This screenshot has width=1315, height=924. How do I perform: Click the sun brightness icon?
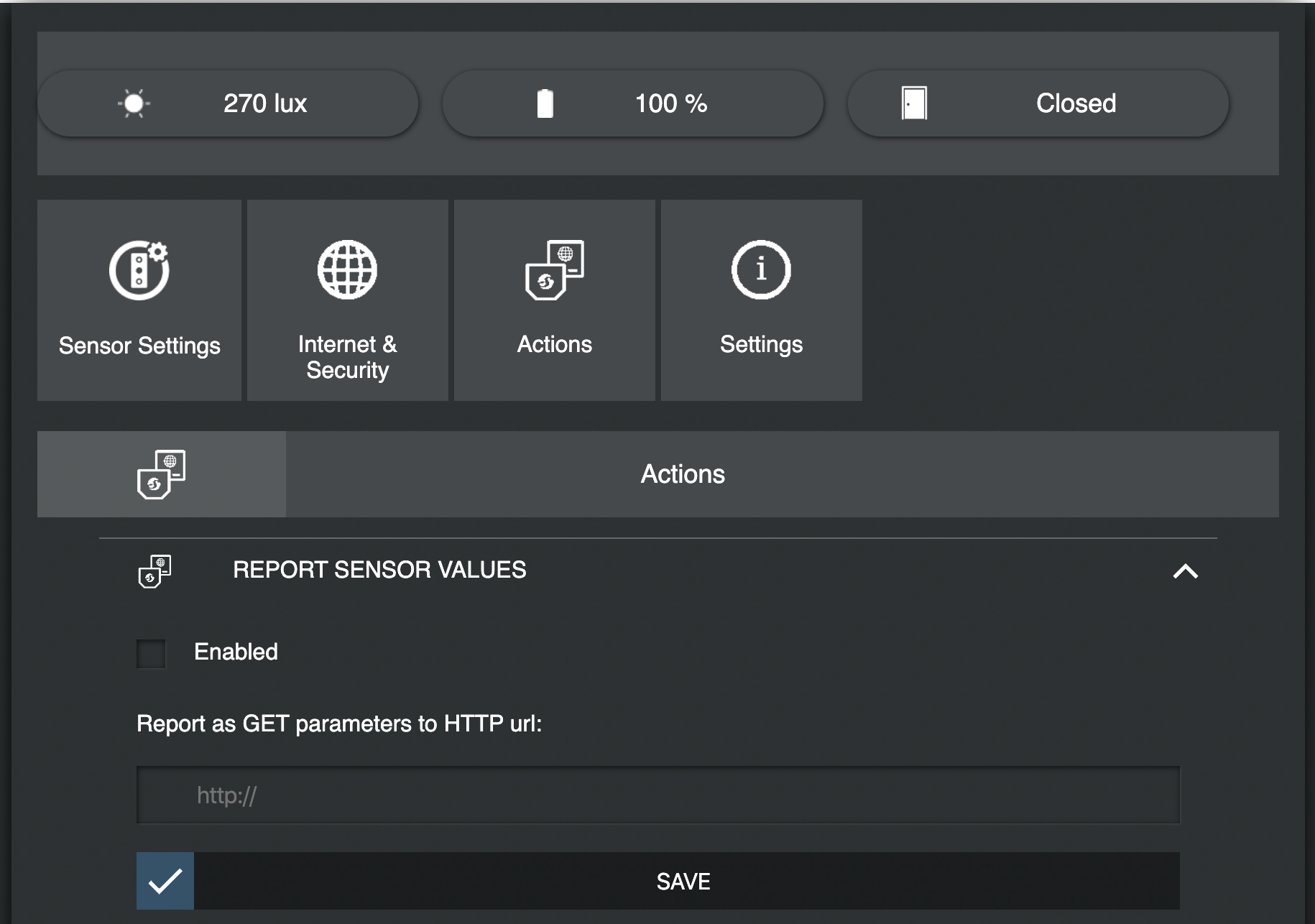tap(134, 103)
